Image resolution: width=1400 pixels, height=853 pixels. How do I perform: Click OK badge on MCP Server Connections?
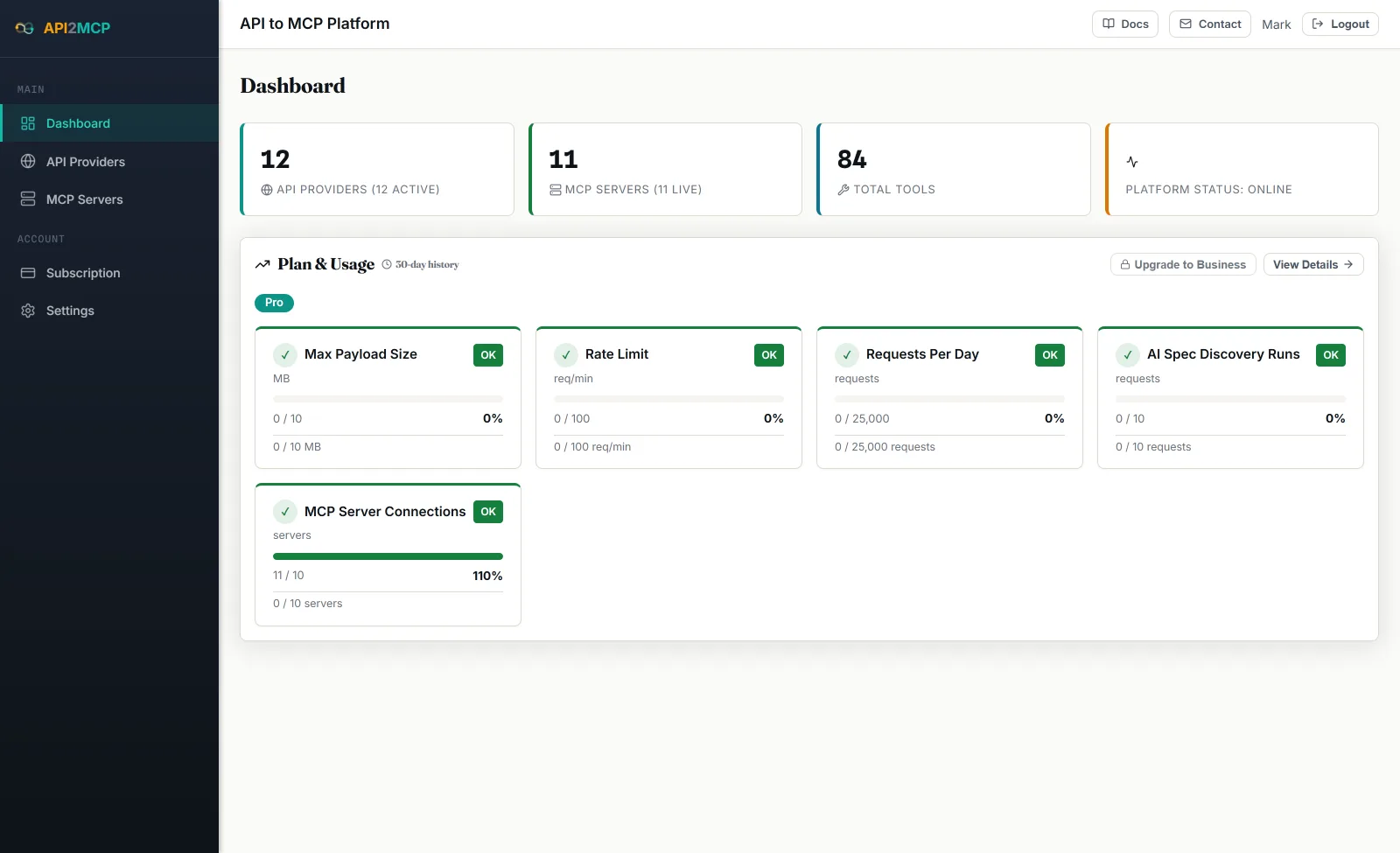[488, 512]
